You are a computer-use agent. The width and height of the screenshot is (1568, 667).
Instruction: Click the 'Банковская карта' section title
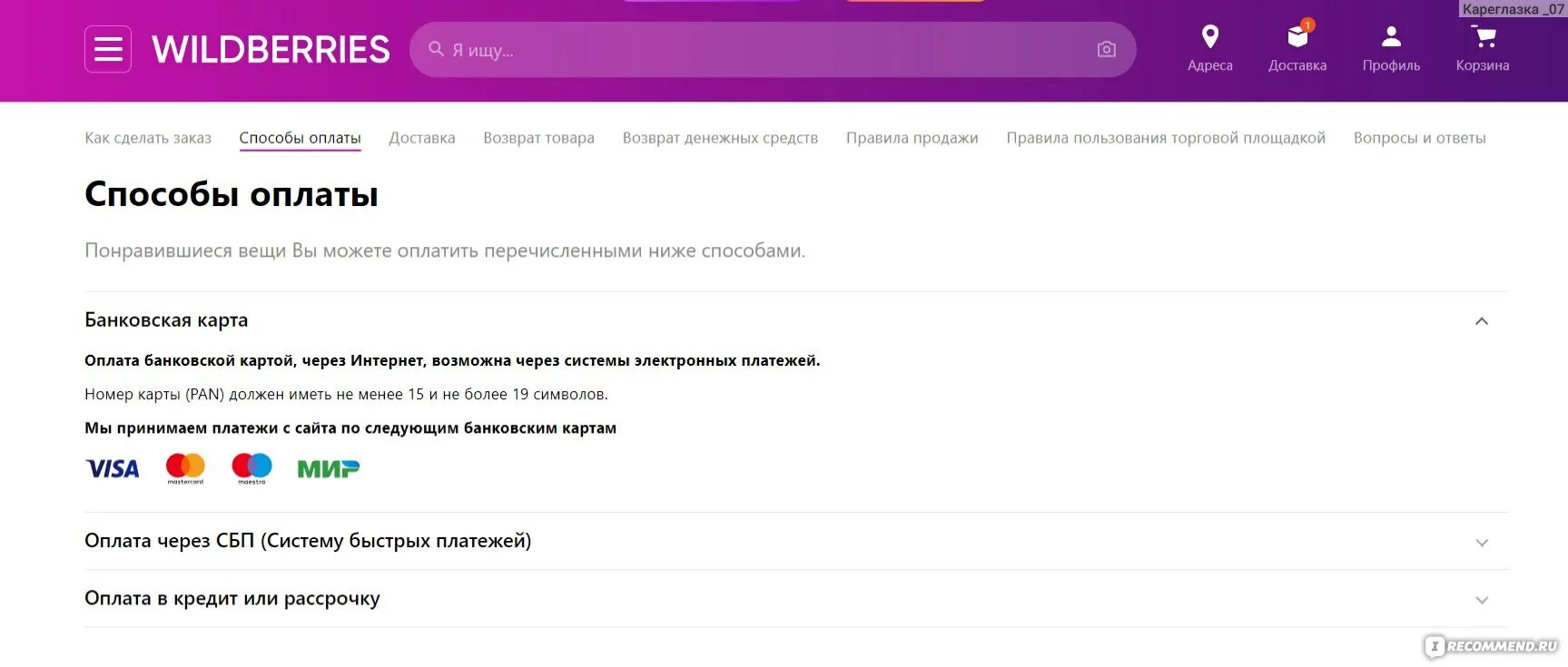pyautogui.click(x=166, y=320)
